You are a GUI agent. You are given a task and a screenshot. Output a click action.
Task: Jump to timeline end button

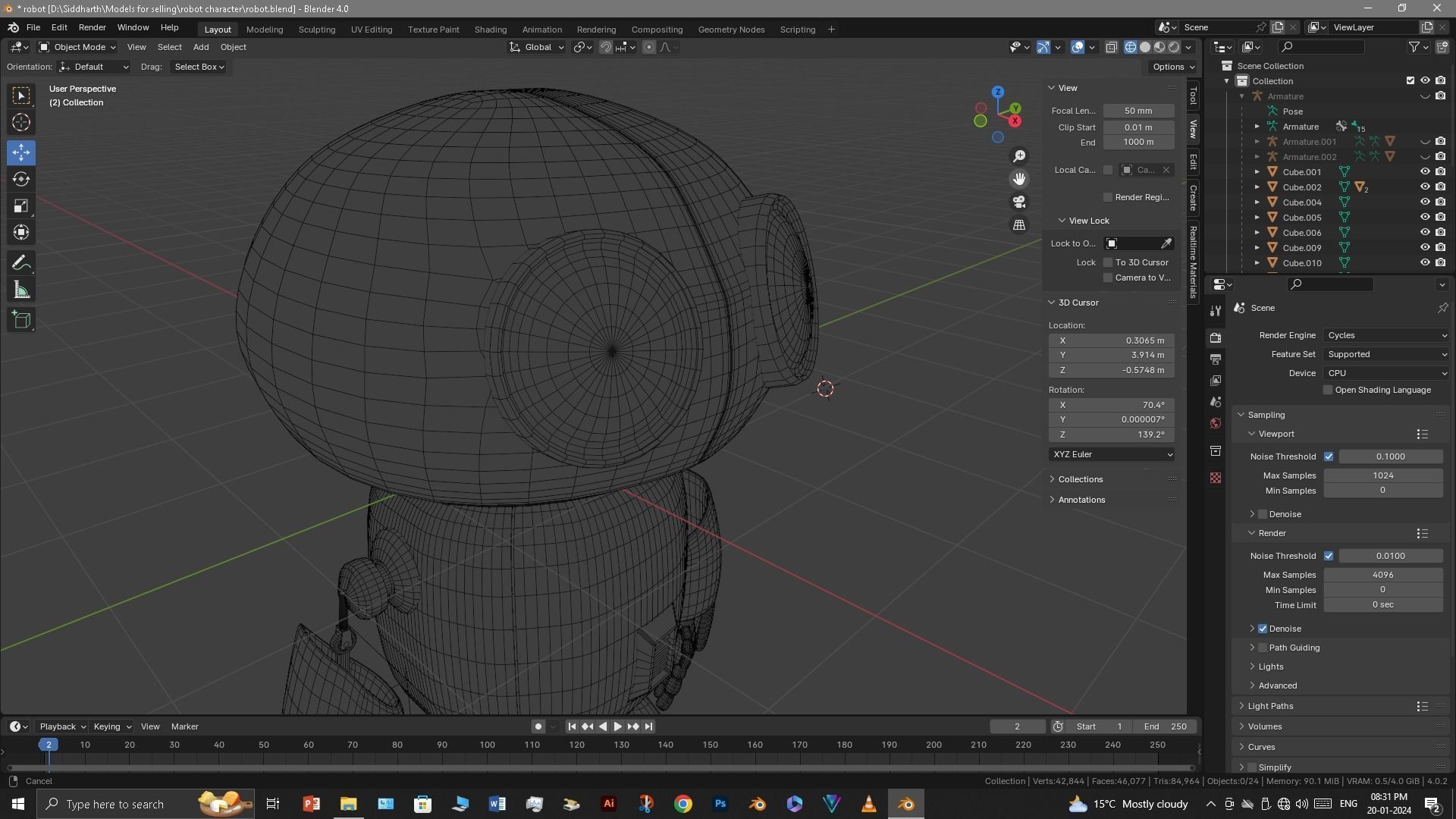[648, 726]
